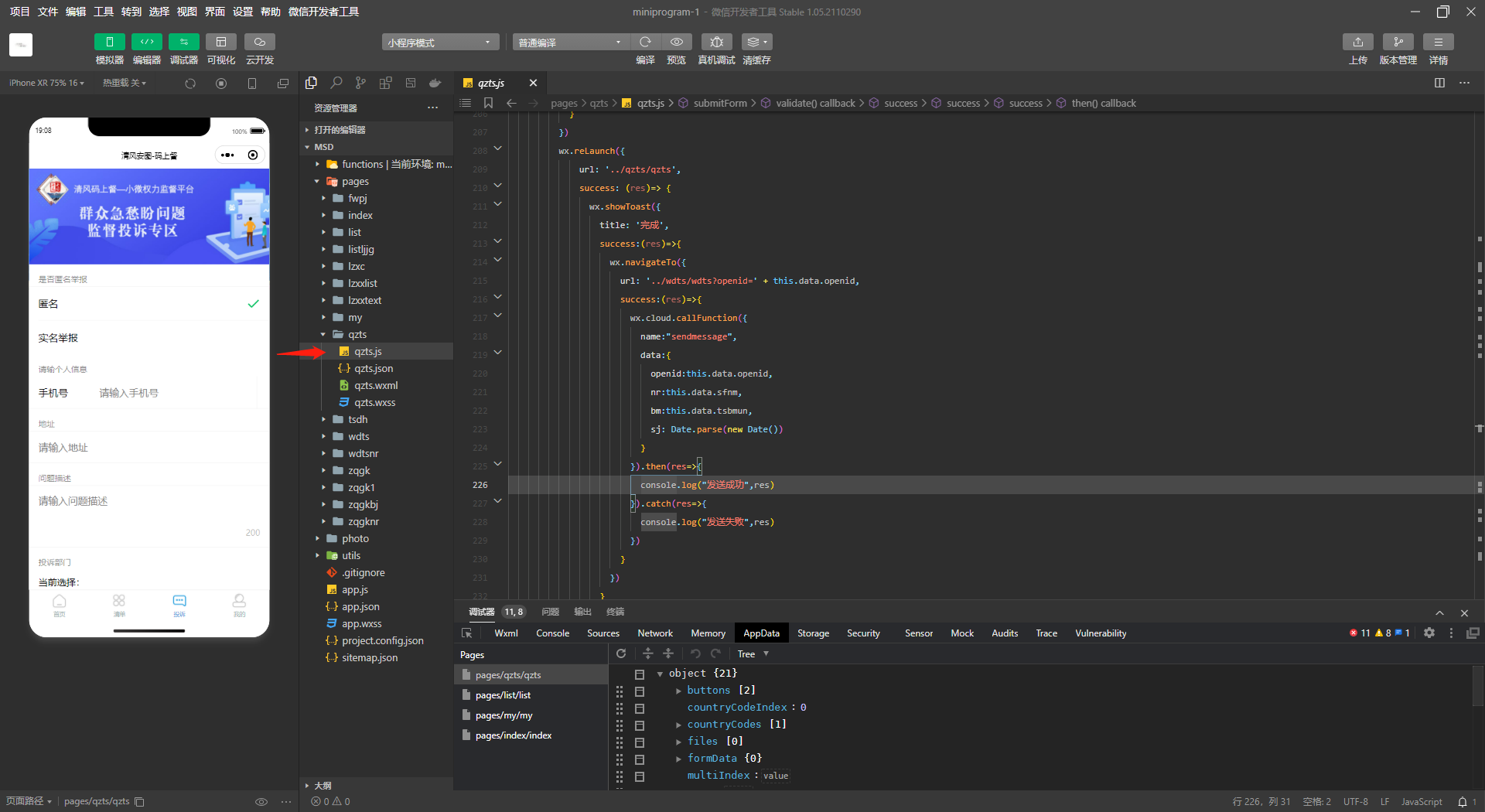1485x812 pixels.
Task: Open the mini program mode dropdown
Action: (x=439, y=43)
